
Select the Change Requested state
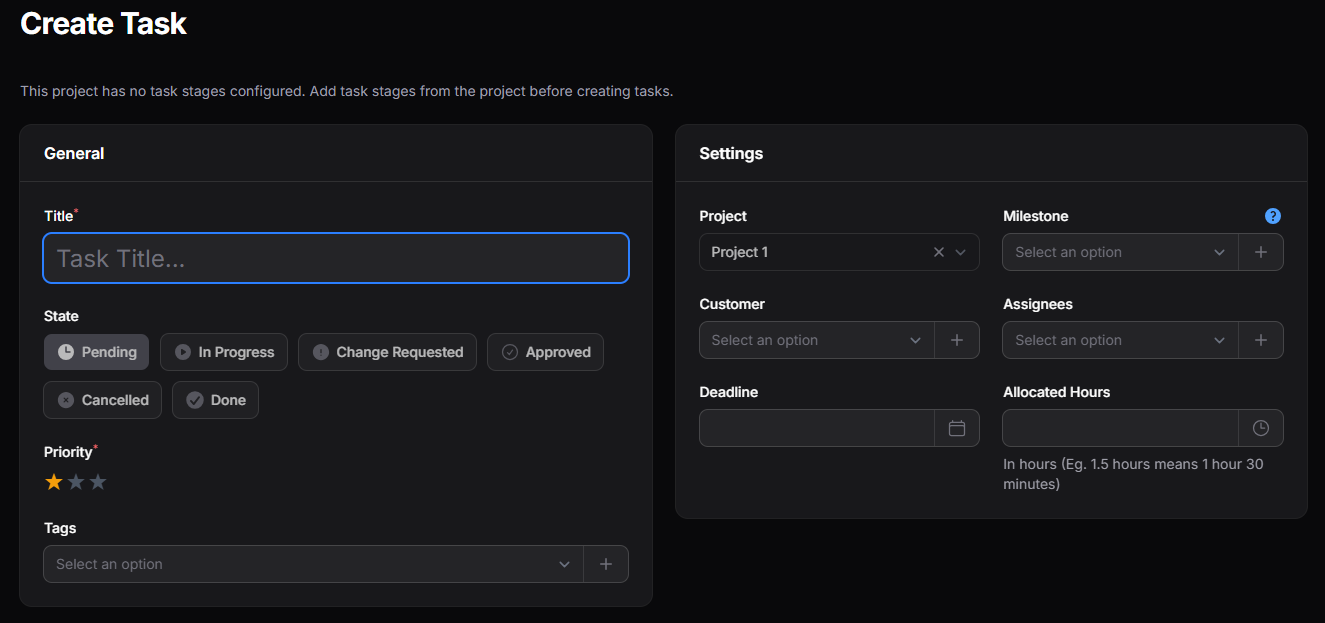pyautogui.click(x=387, y=352)
